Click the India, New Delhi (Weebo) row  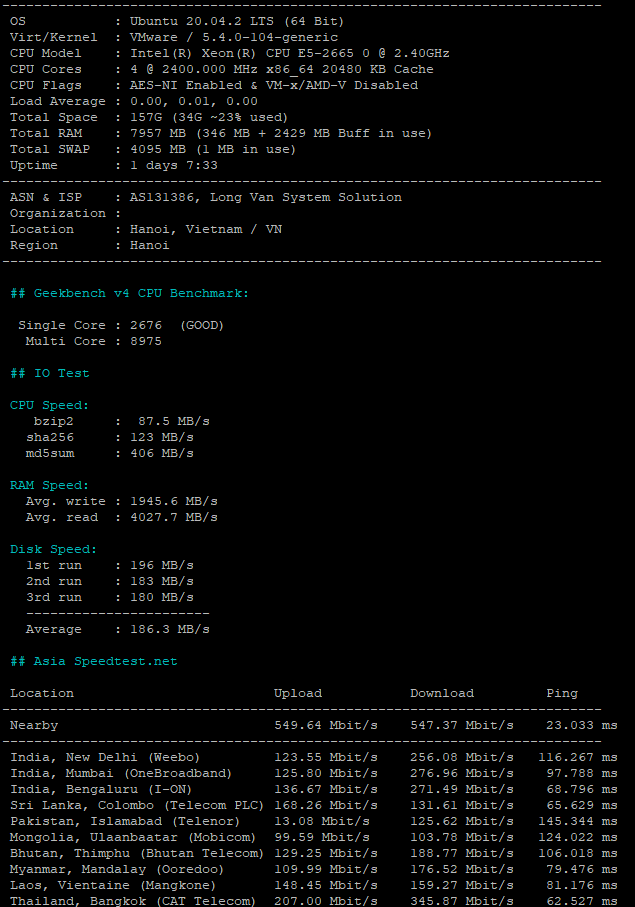(x=313, y=757)
